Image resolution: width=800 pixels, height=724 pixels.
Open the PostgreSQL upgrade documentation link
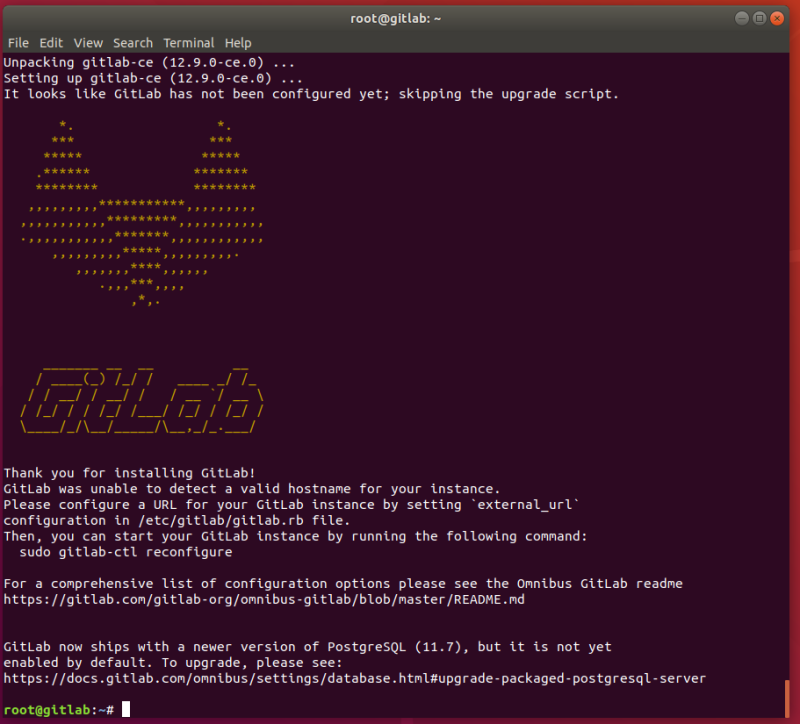pos(353,678)
